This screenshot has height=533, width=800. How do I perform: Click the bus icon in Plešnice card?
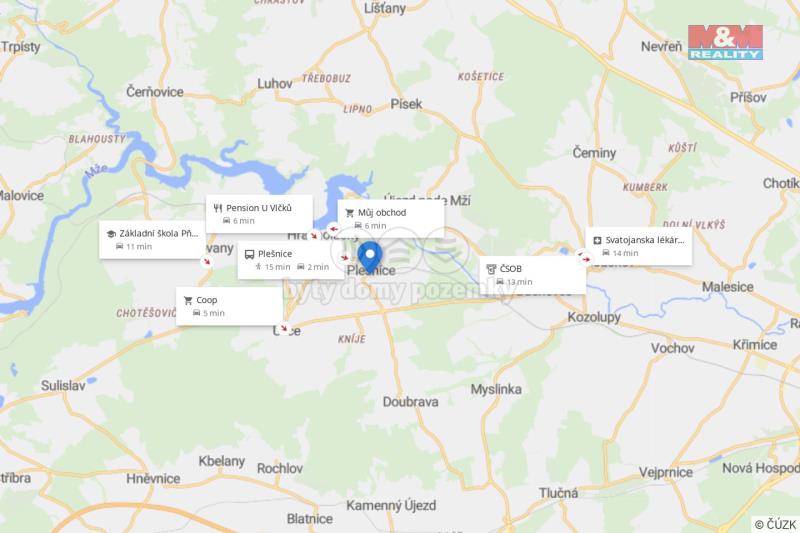[x=249, y=254]
